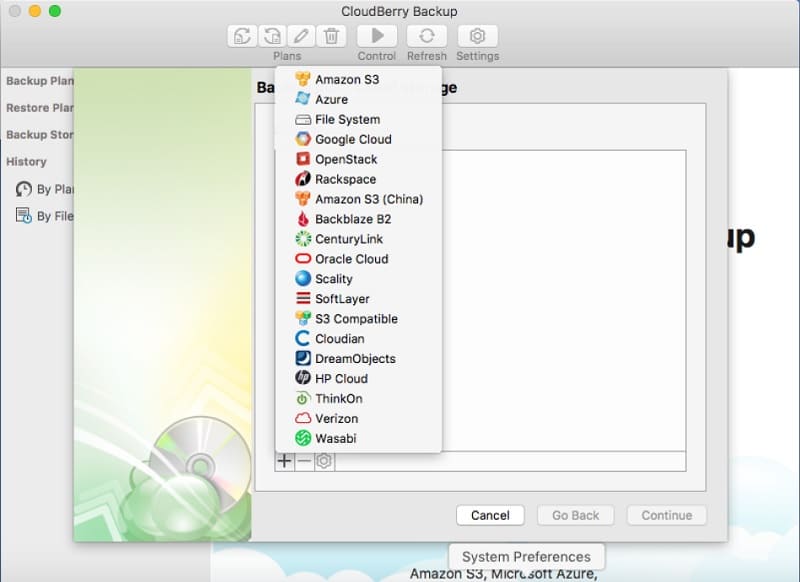Click the Refresh toolbar icon
This screenshot has height=582, width=800.
[427, 36]
